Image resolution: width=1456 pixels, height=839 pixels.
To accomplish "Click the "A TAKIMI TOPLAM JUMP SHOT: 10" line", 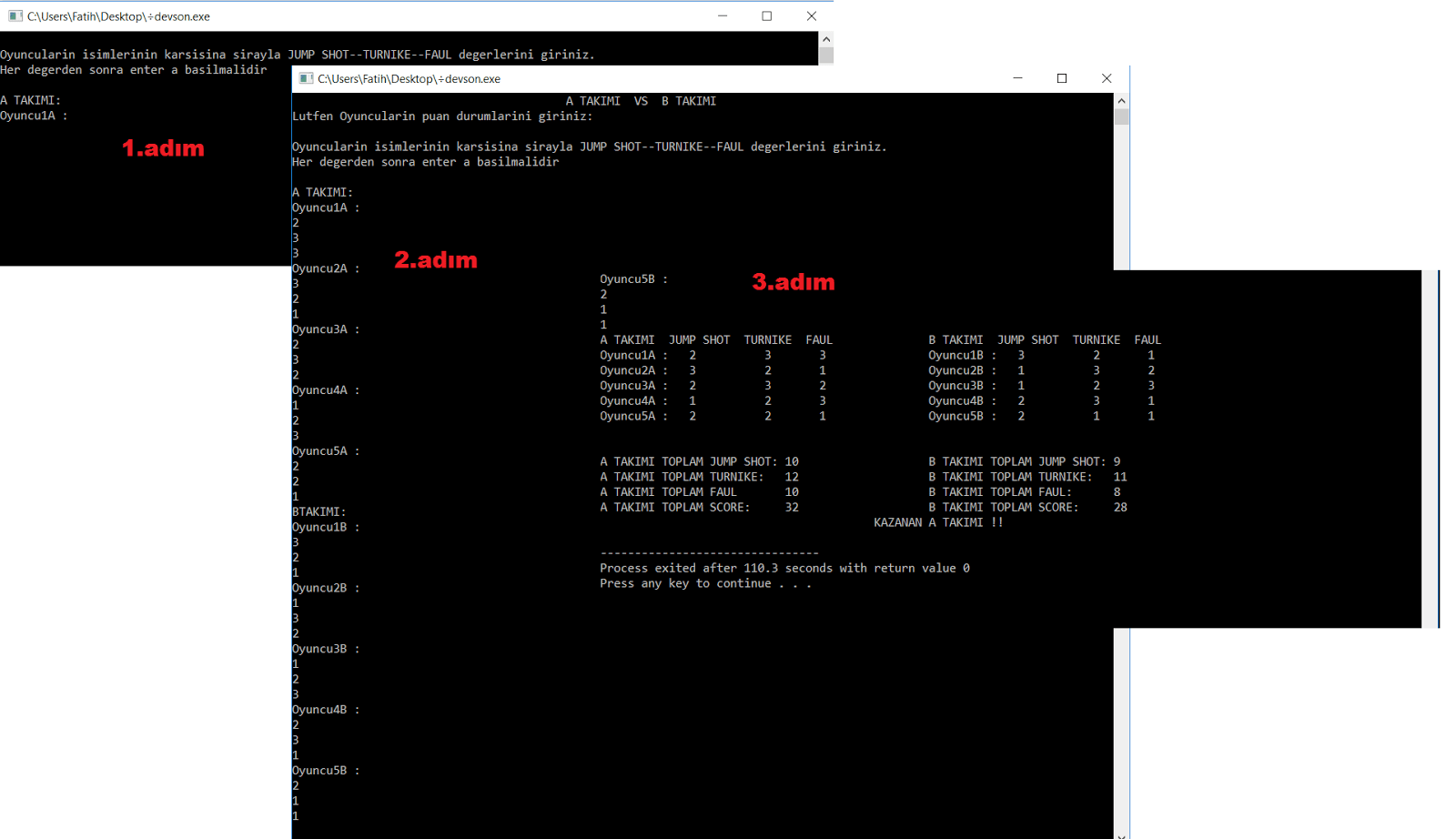I will (699, 461).
